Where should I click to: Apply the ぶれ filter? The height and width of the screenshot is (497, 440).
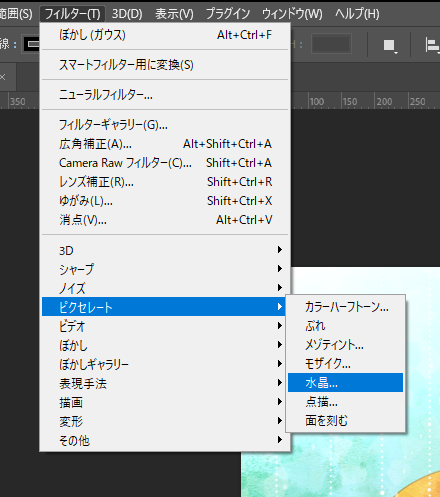pos(346,326)
